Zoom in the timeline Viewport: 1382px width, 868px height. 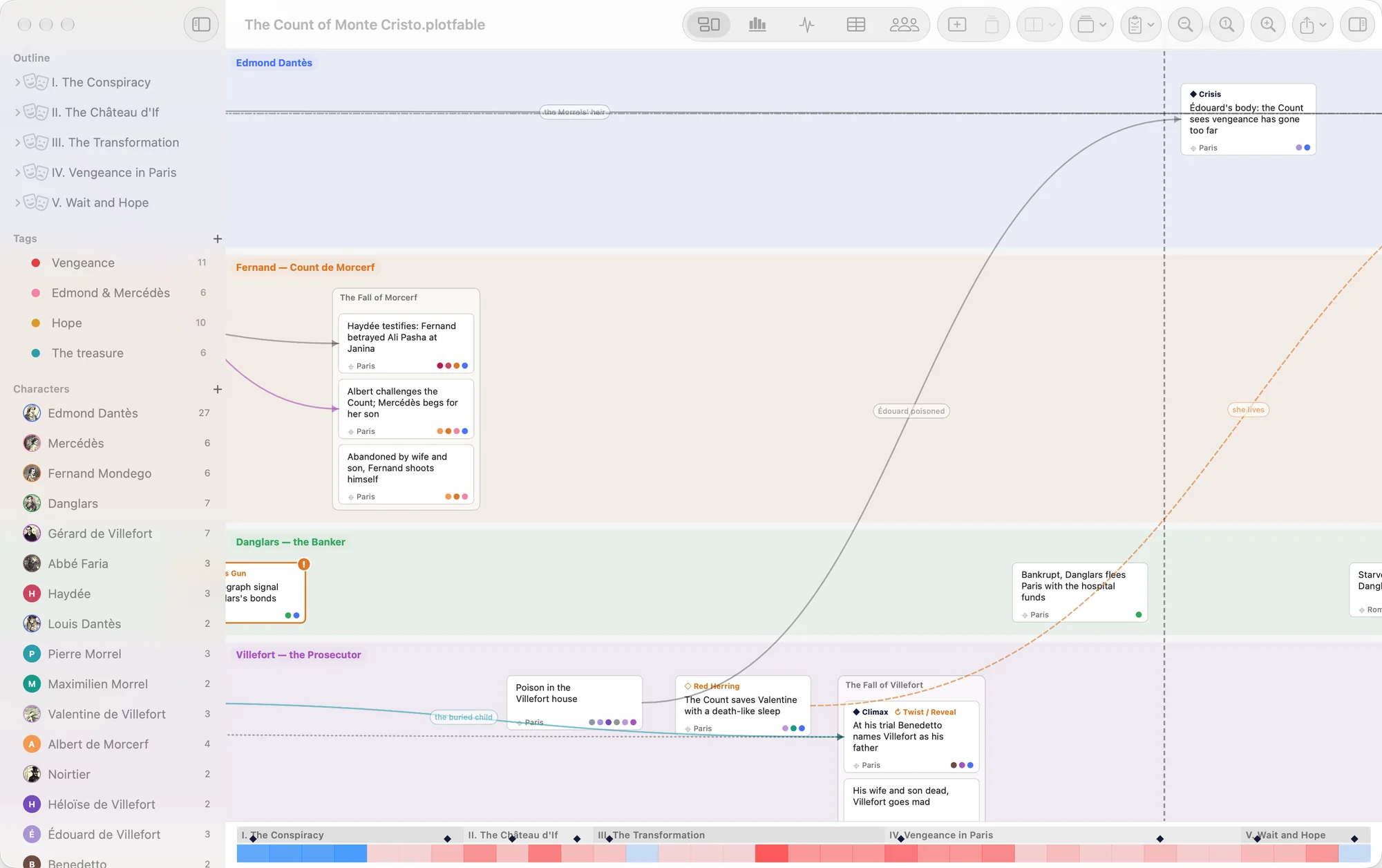pyautogui.click(x=1269, y=25)
